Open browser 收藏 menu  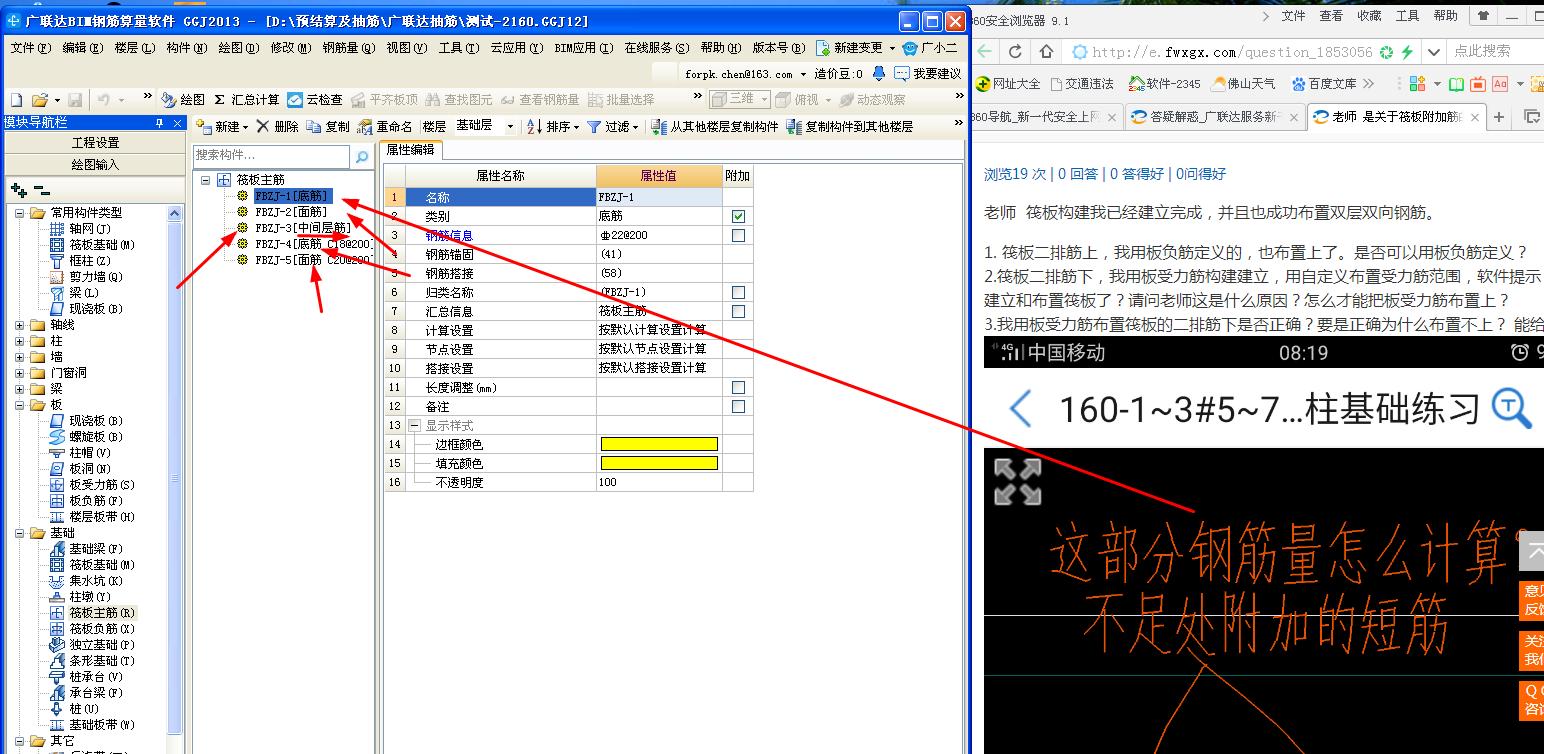pos(1369,16)
